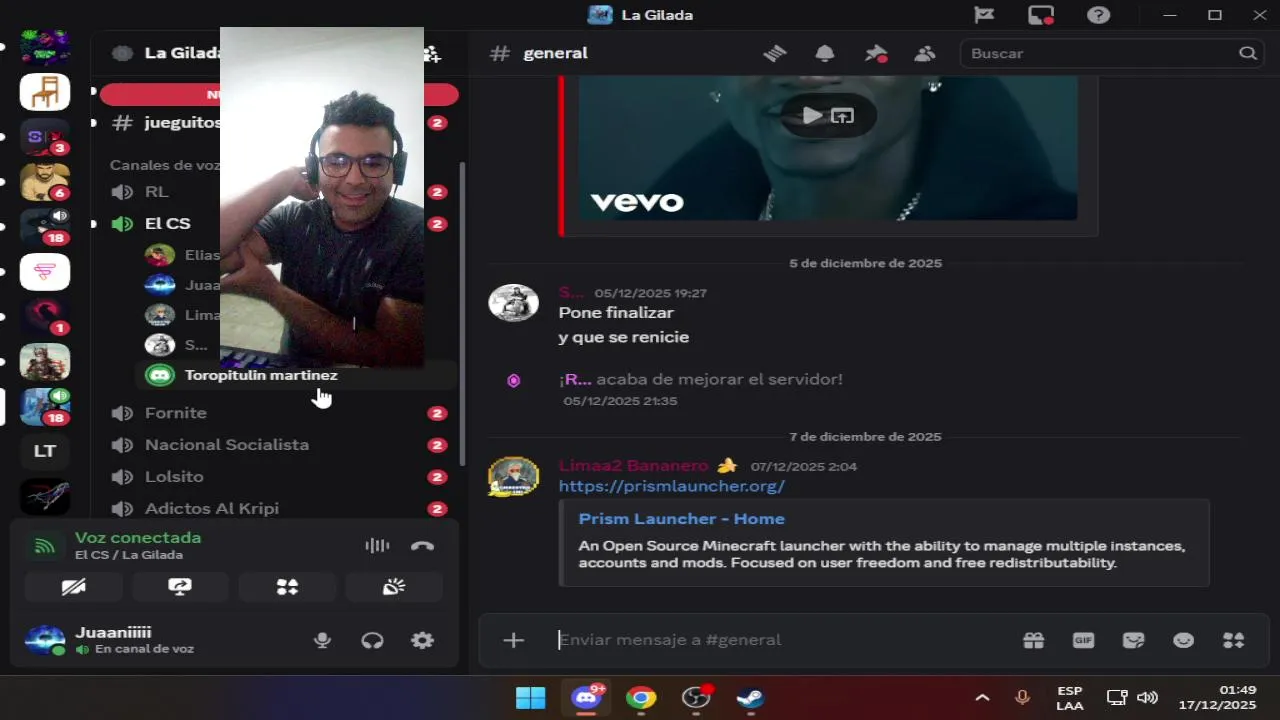
Task: Open the server with 1 notification badge
Action: pyautogui.click(x=45, y=316)
